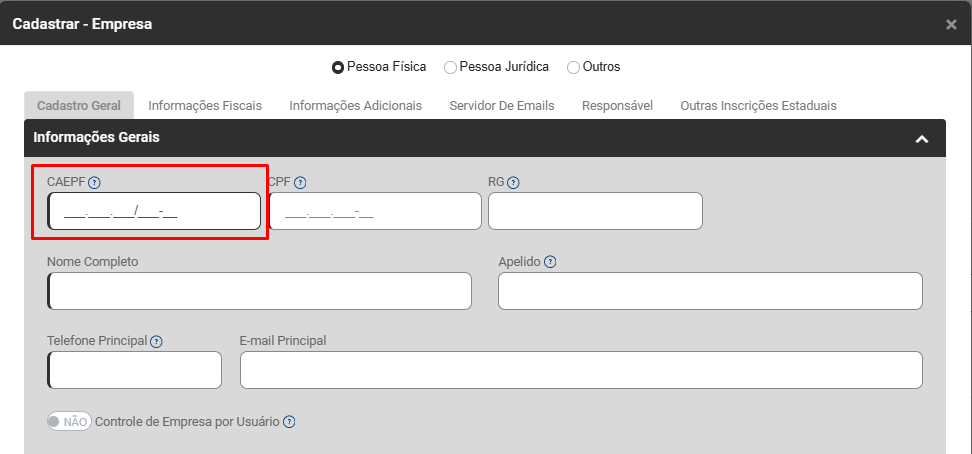Click the help icon next to CAEPF
The width and height of the screenshot is (972, 454).
95,182
